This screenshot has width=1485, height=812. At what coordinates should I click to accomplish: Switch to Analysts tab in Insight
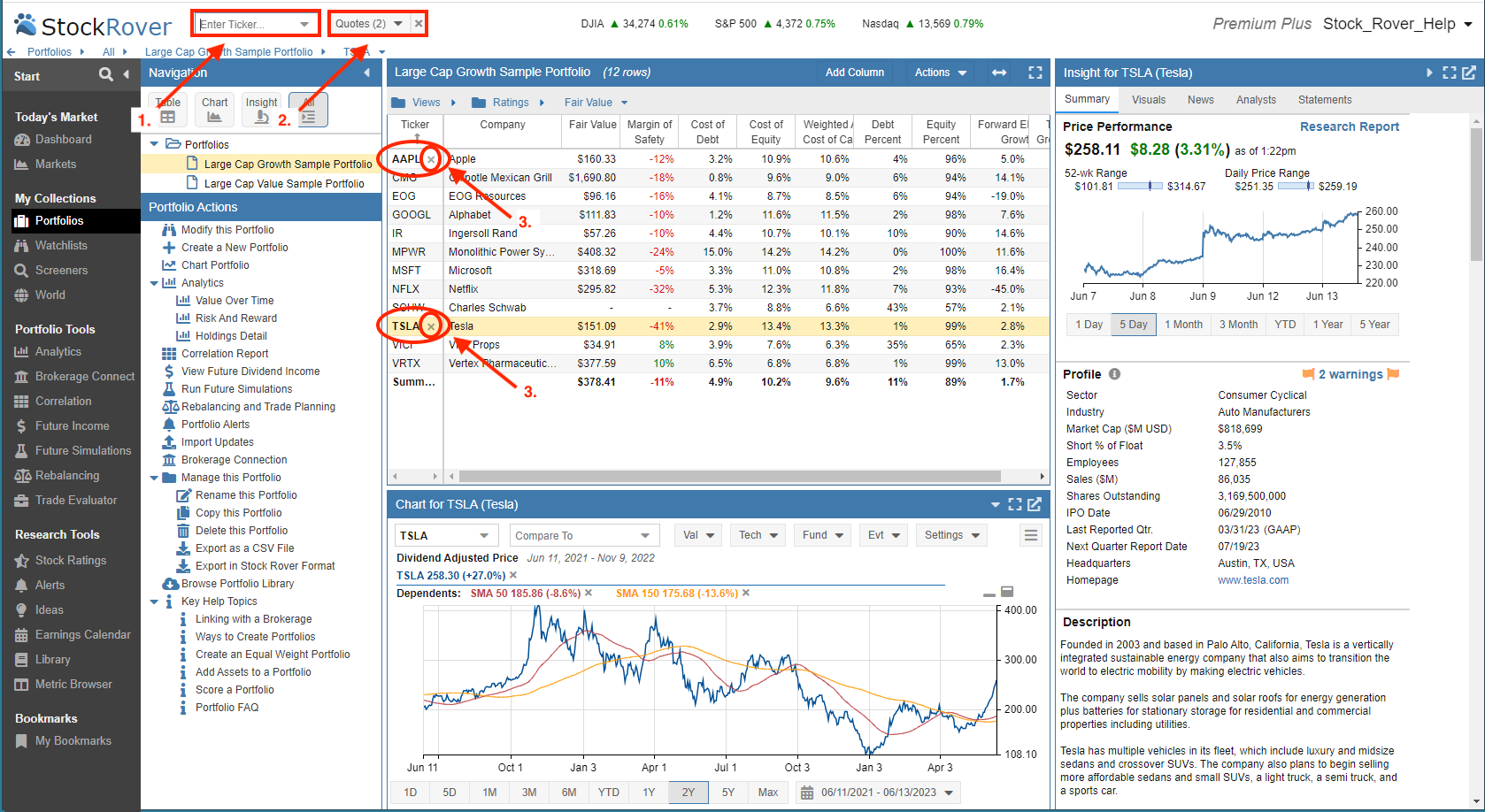click(1256, 100)
